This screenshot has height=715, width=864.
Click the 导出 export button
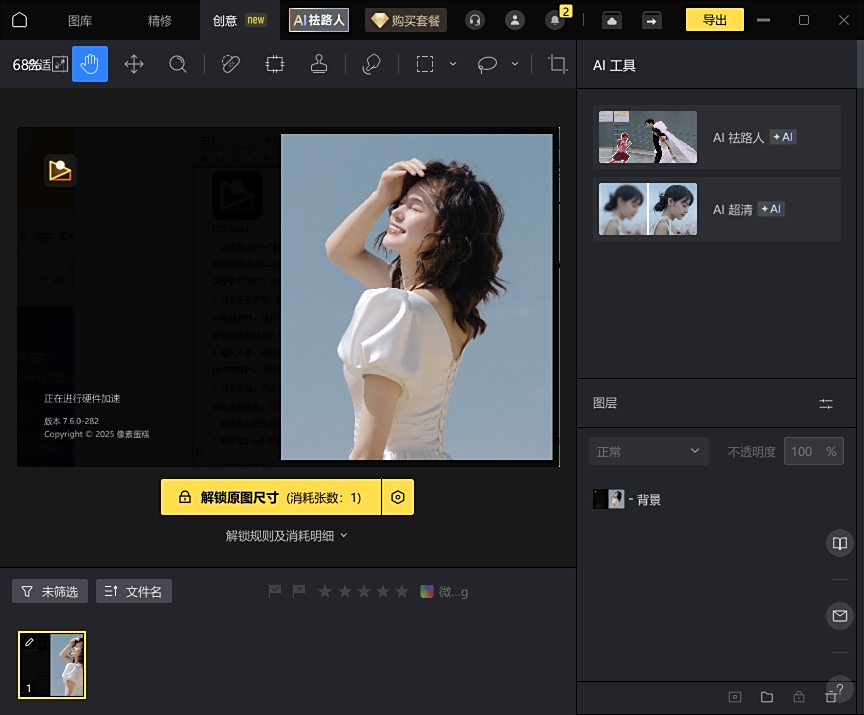(x=714, y=20)
